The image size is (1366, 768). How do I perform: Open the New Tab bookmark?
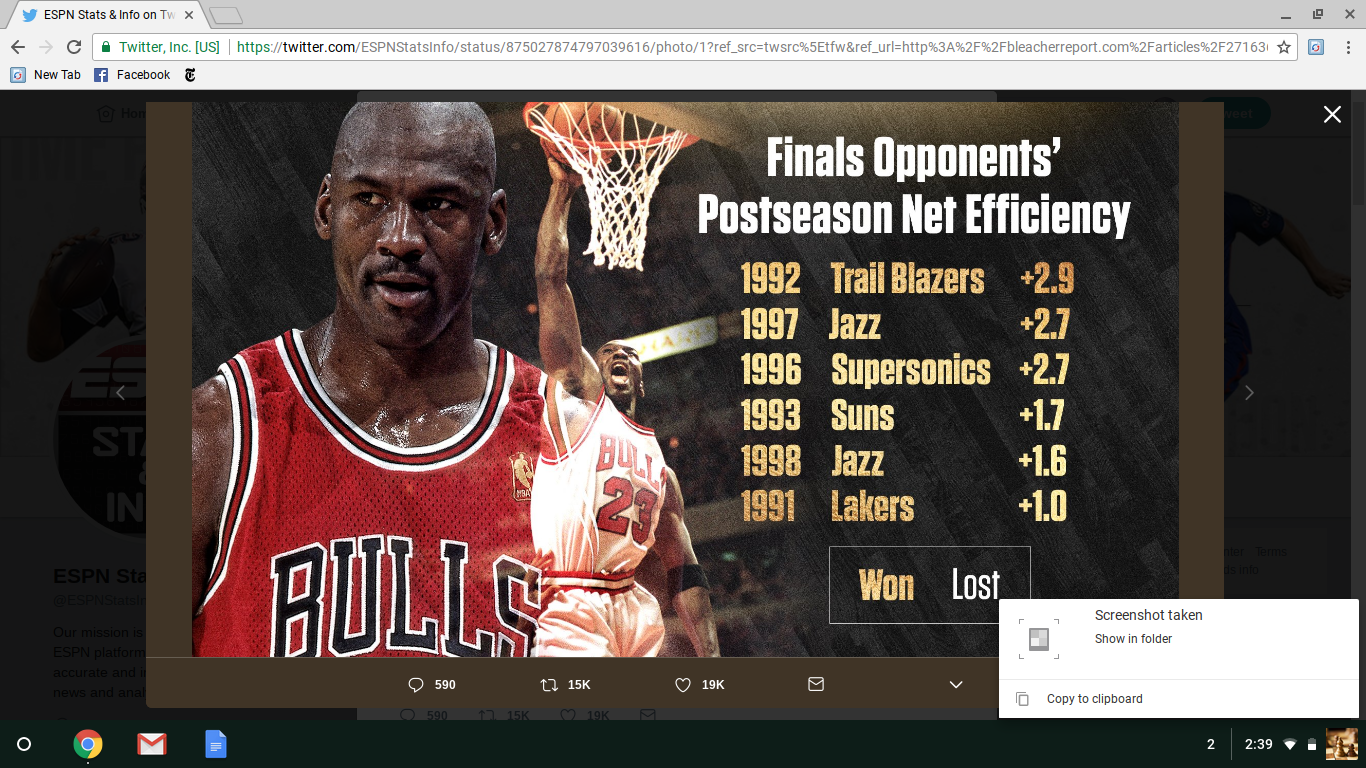[x=46, y=75]
